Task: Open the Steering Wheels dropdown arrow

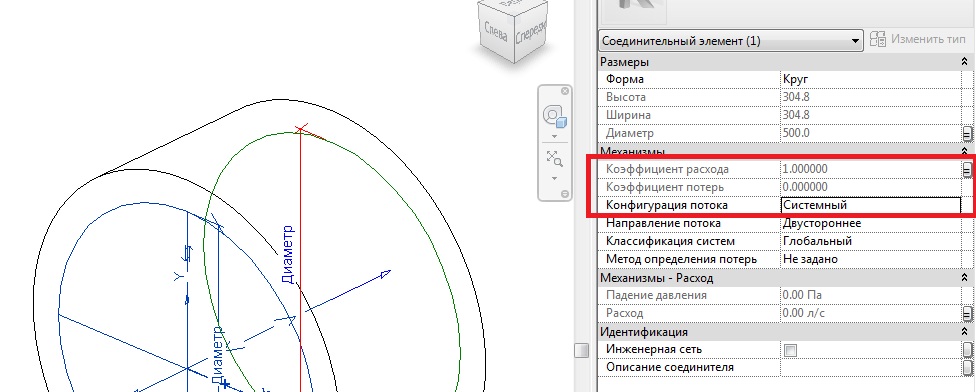Action: click(x=554, y=137)
